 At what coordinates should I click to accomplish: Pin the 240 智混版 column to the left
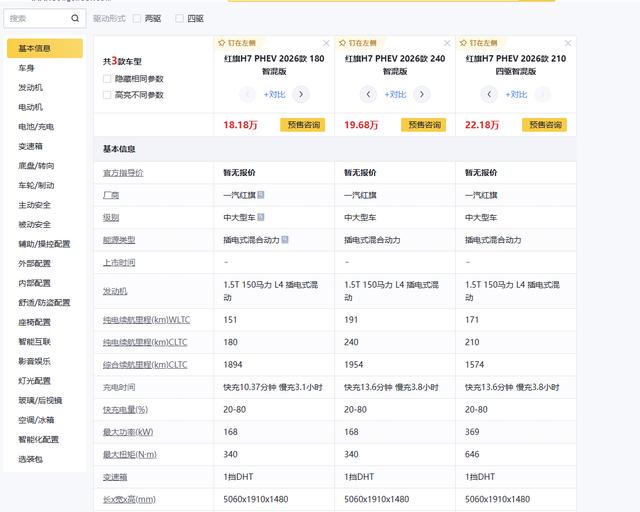tap(358, 43)
